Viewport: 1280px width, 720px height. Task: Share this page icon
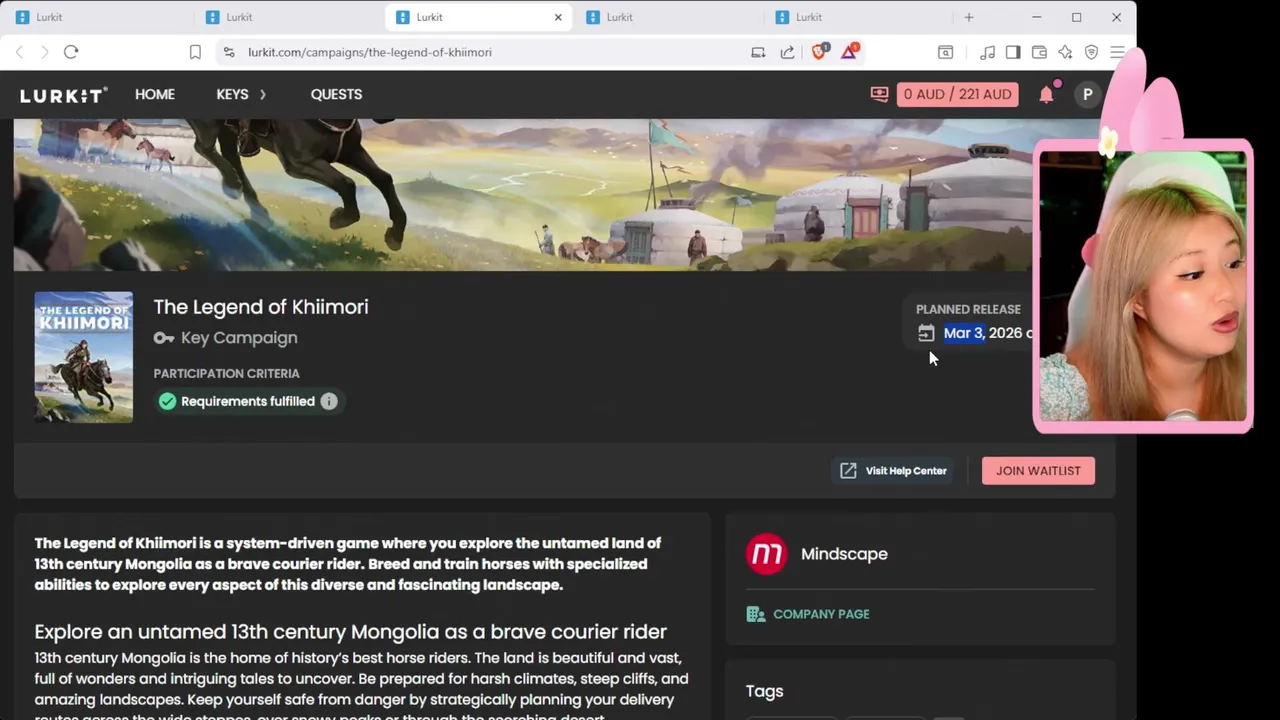(787, 52)
